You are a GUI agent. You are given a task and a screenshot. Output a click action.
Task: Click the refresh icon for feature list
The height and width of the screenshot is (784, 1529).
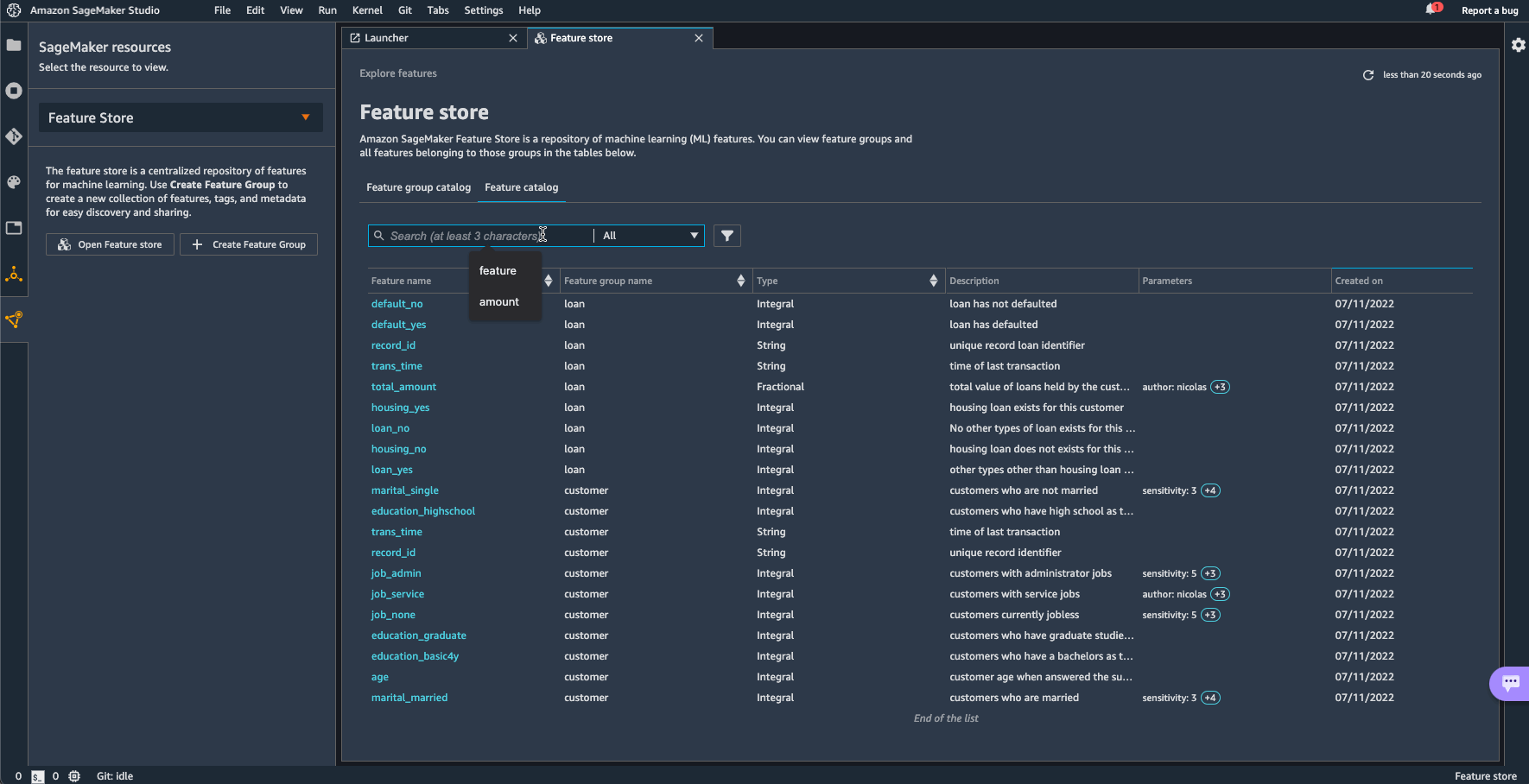pos(1368,75)
